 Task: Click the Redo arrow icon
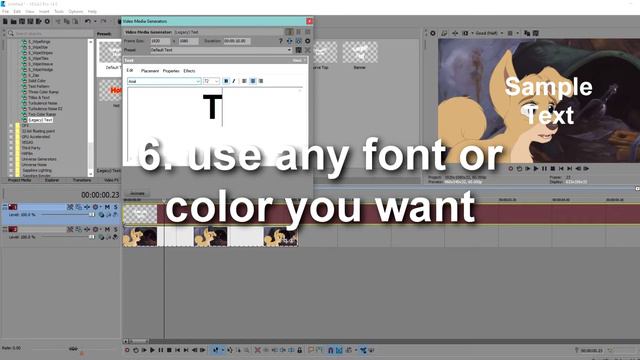click(x=104, y=21)
